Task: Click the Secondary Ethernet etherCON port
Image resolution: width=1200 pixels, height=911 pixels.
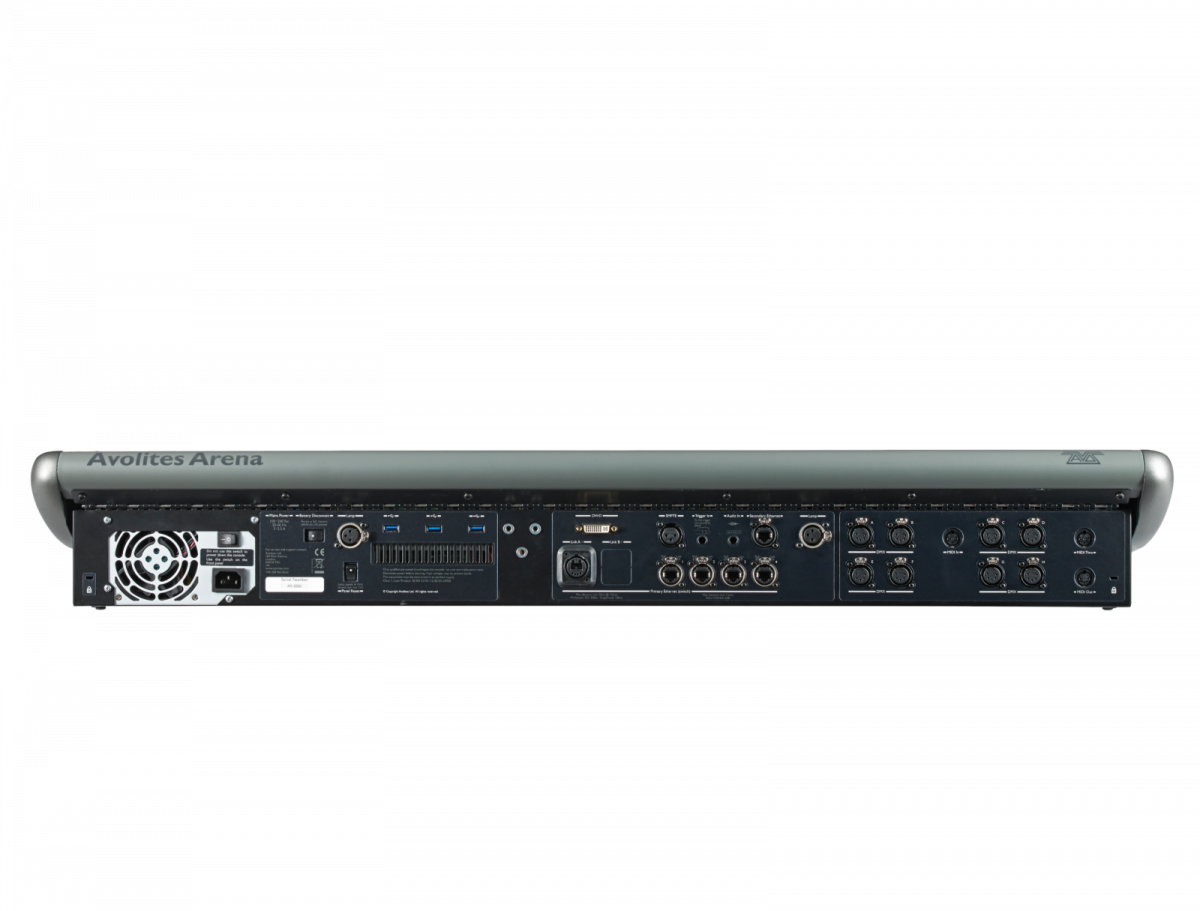Action: click(x=765, y=534)
